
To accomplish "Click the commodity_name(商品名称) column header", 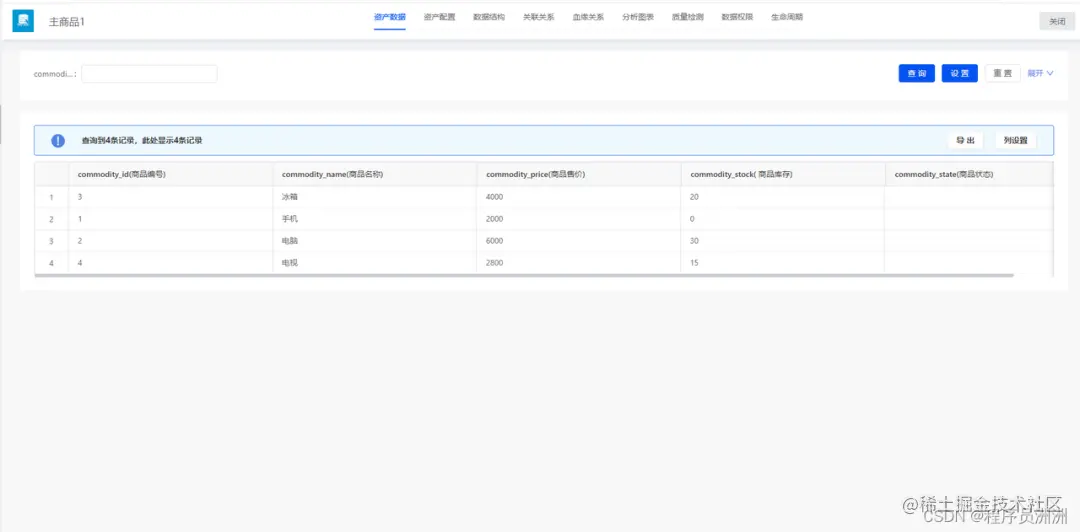I will click(x=375, y=174).
